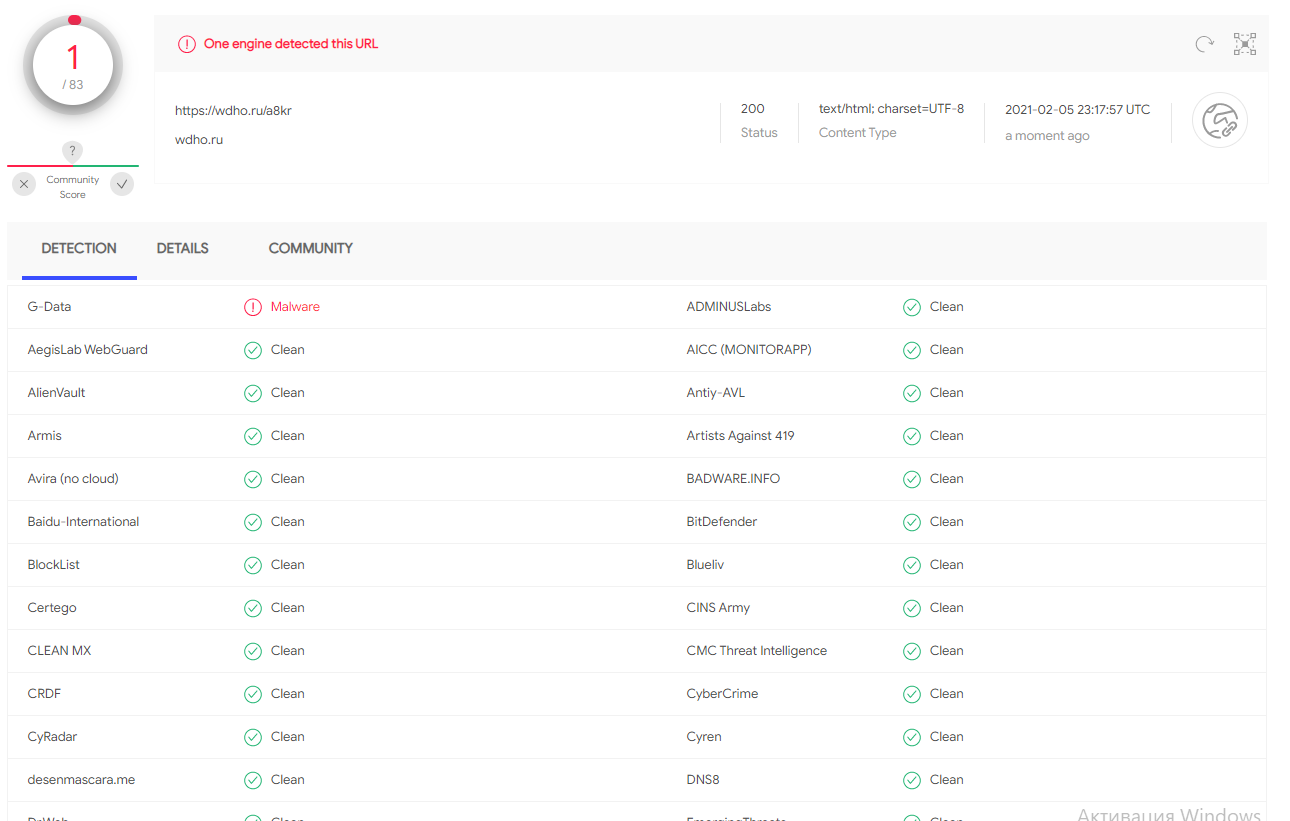Image resolution: width=1290 pixels, height=821 pixels.
Task: Click the CLEAN MX engine name
Action: click(60, 651)
